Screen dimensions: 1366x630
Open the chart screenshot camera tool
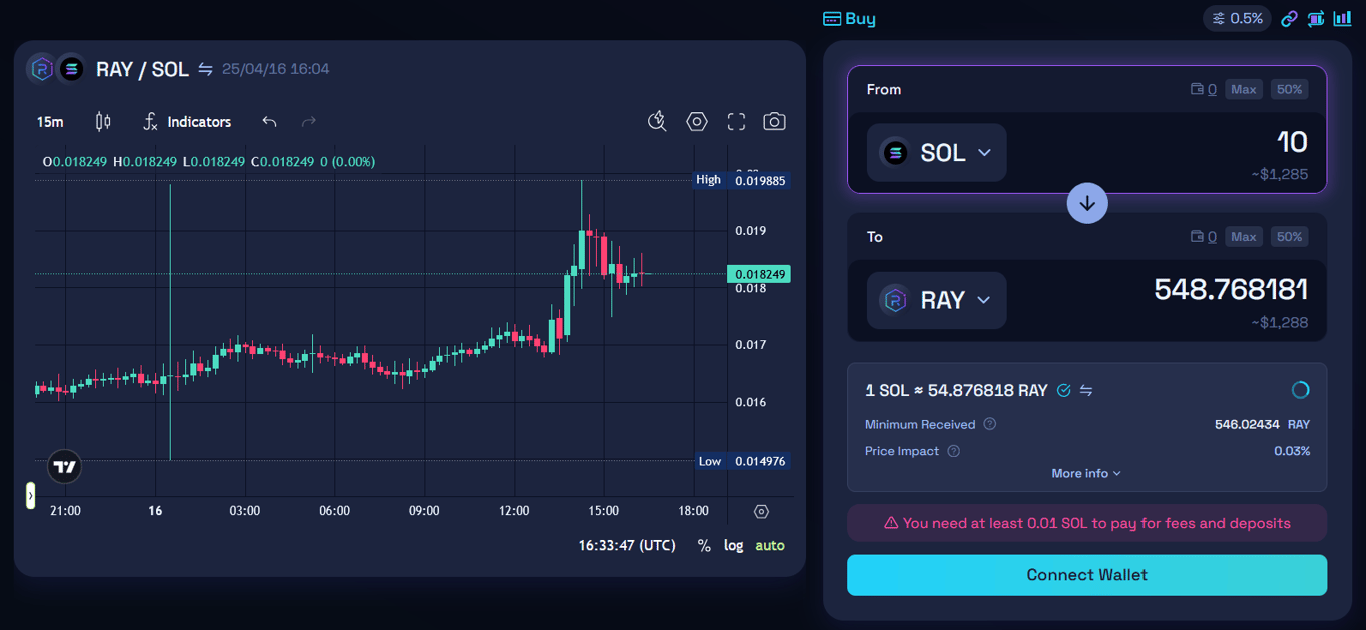coord(775,121)
